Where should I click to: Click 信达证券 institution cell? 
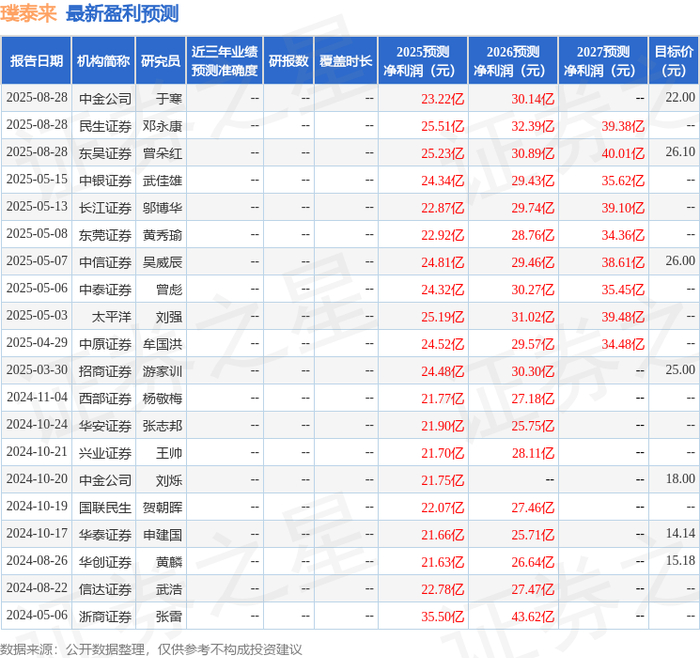105,589
